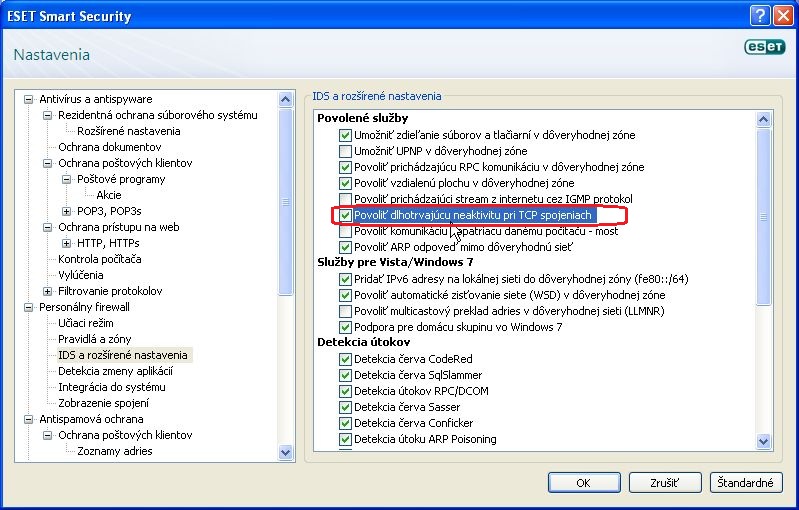
Task: Toggle ARP Poisoning attack detection checkbox
Action: coord(345,439)
